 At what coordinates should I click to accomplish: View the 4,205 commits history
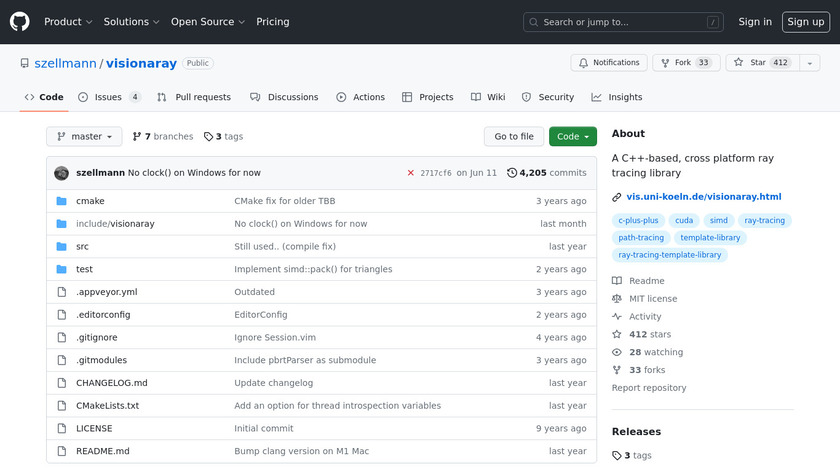tap(547, 173)
